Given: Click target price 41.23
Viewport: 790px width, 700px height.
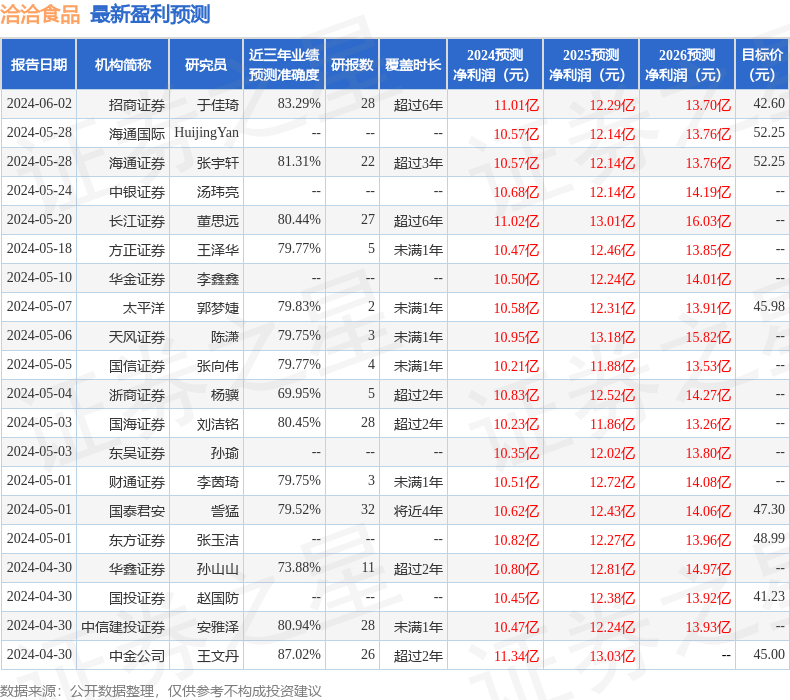Looking at the screenshot, I should 769,596.
